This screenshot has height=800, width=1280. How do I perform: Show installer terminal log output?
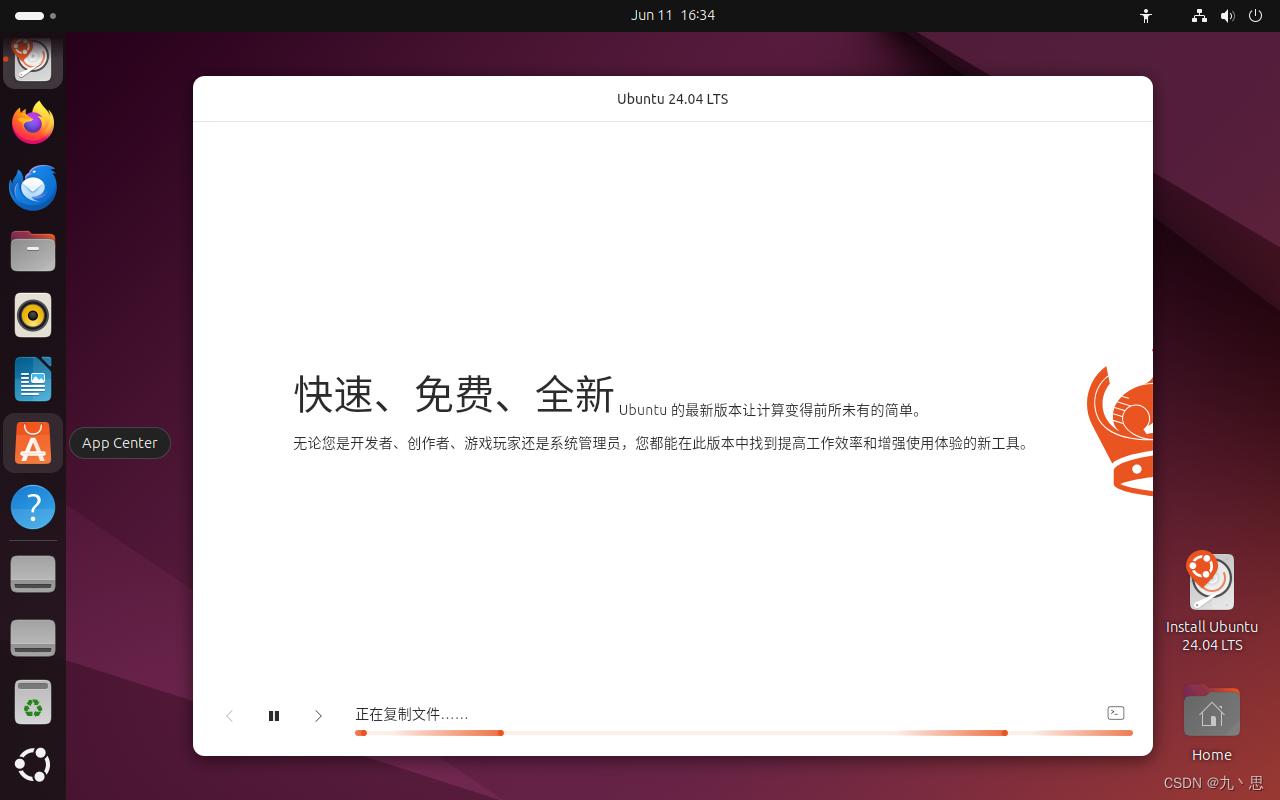1116,713
